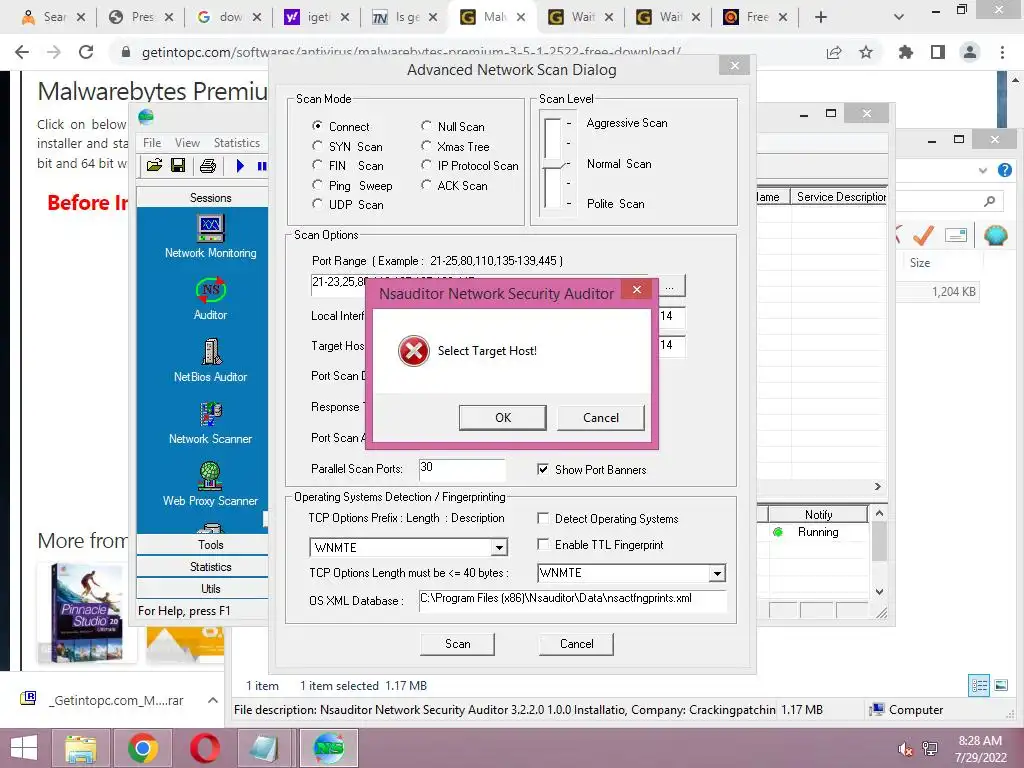
Task: Select the FIN Scan radio button
Action: point(317,165)
